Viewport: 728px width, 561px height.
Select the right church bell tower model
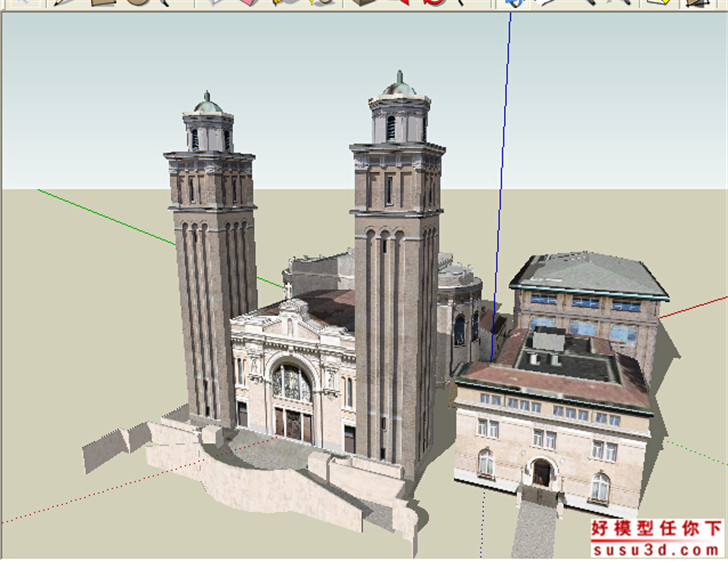tap(397, 274)
